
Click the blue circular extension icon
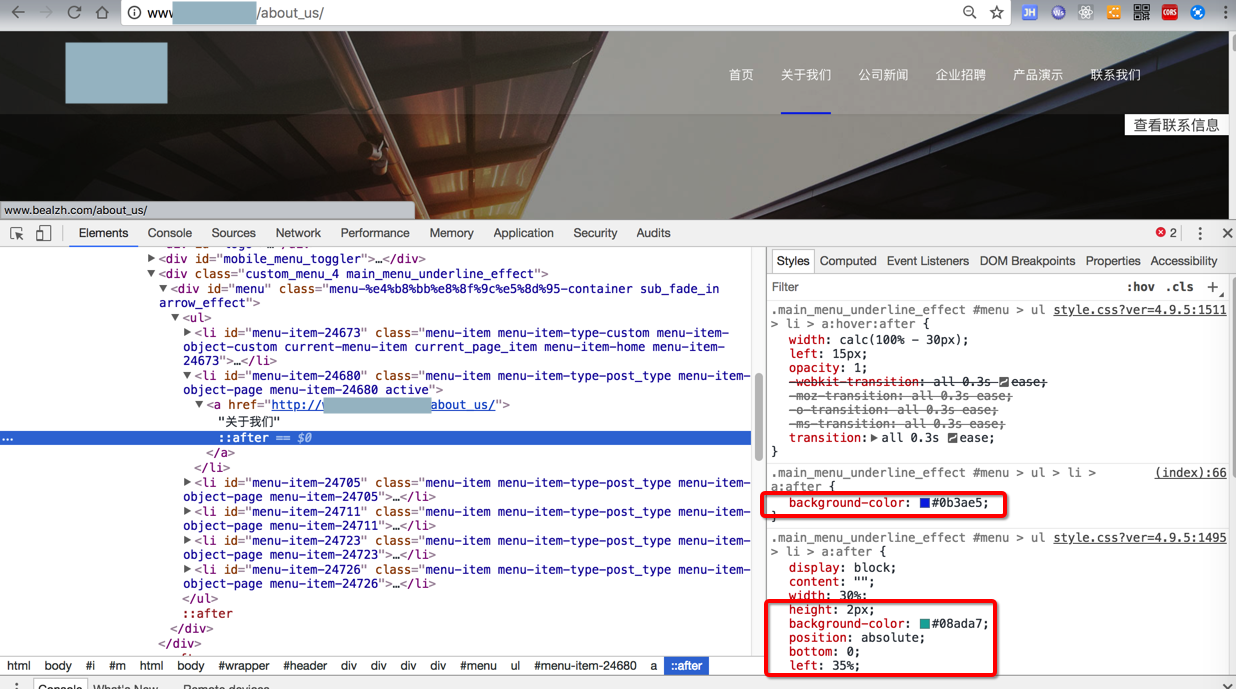(1198, 13)
